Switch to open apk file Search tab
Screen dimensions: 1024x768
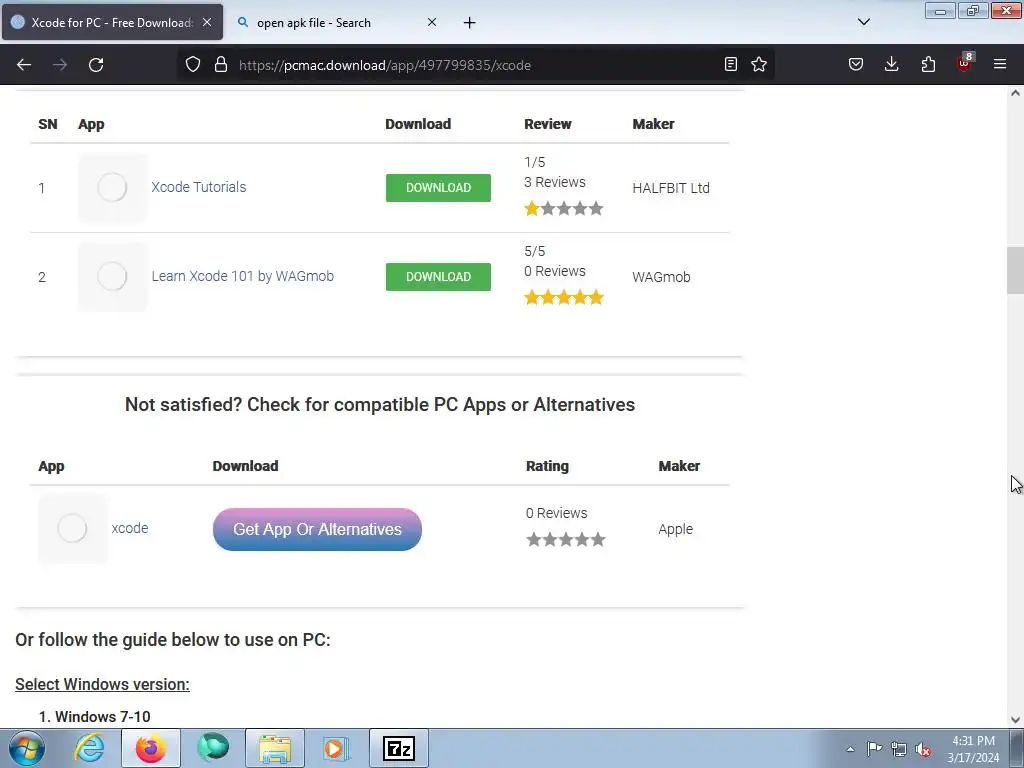(338, 22)
